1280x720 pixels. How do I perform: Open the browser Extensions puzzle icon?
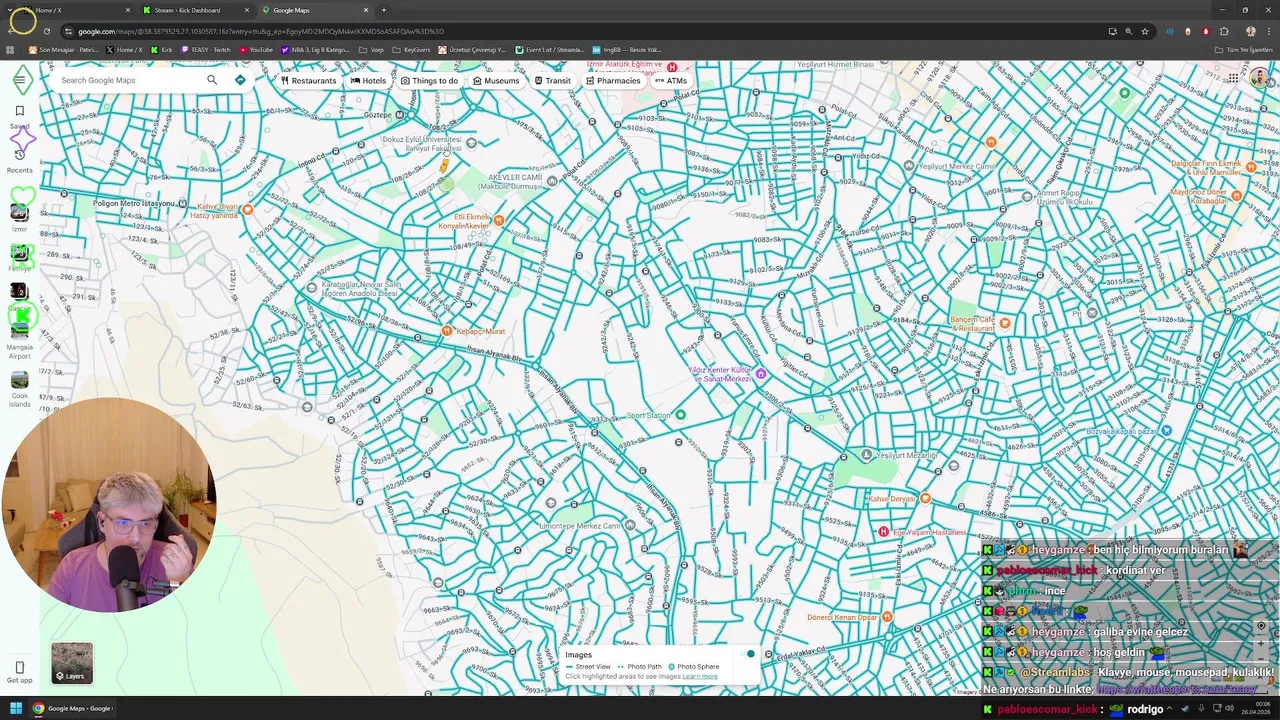tap(1224, 31)
